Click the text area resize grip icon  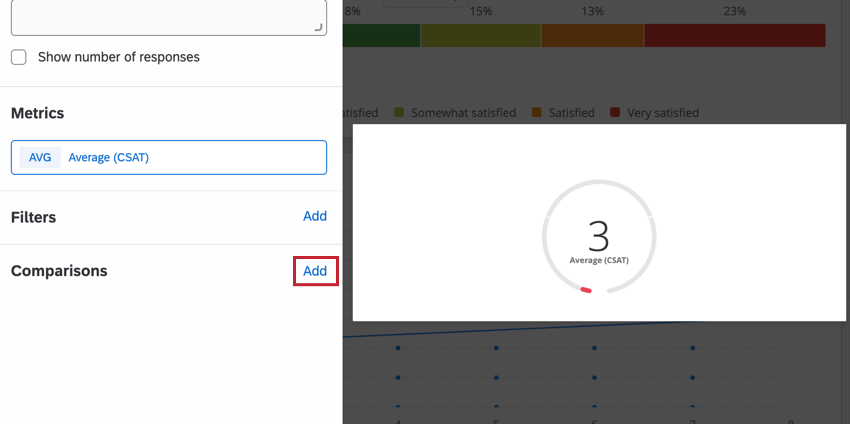(318, 28)
